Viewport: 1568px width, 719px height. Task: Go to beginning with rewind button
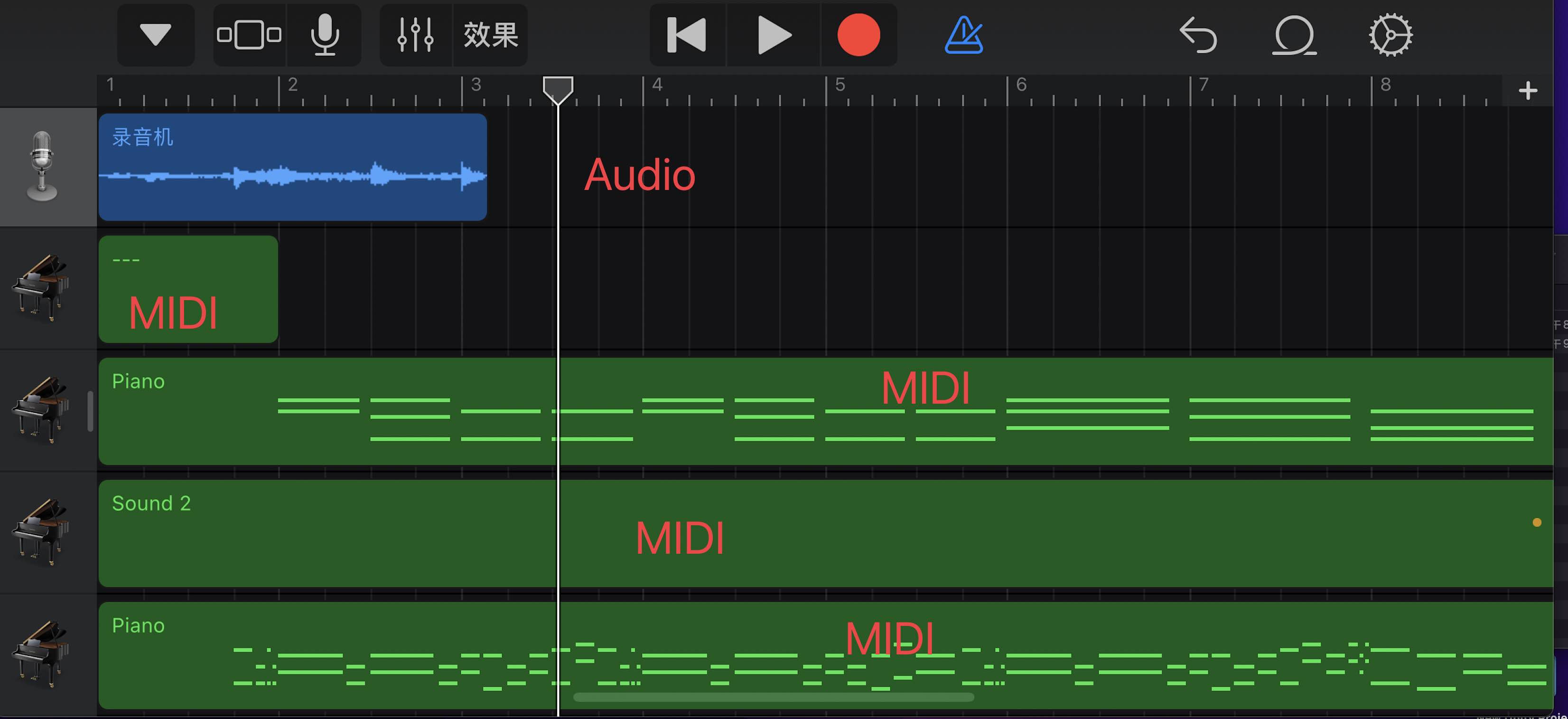(687, 35)
